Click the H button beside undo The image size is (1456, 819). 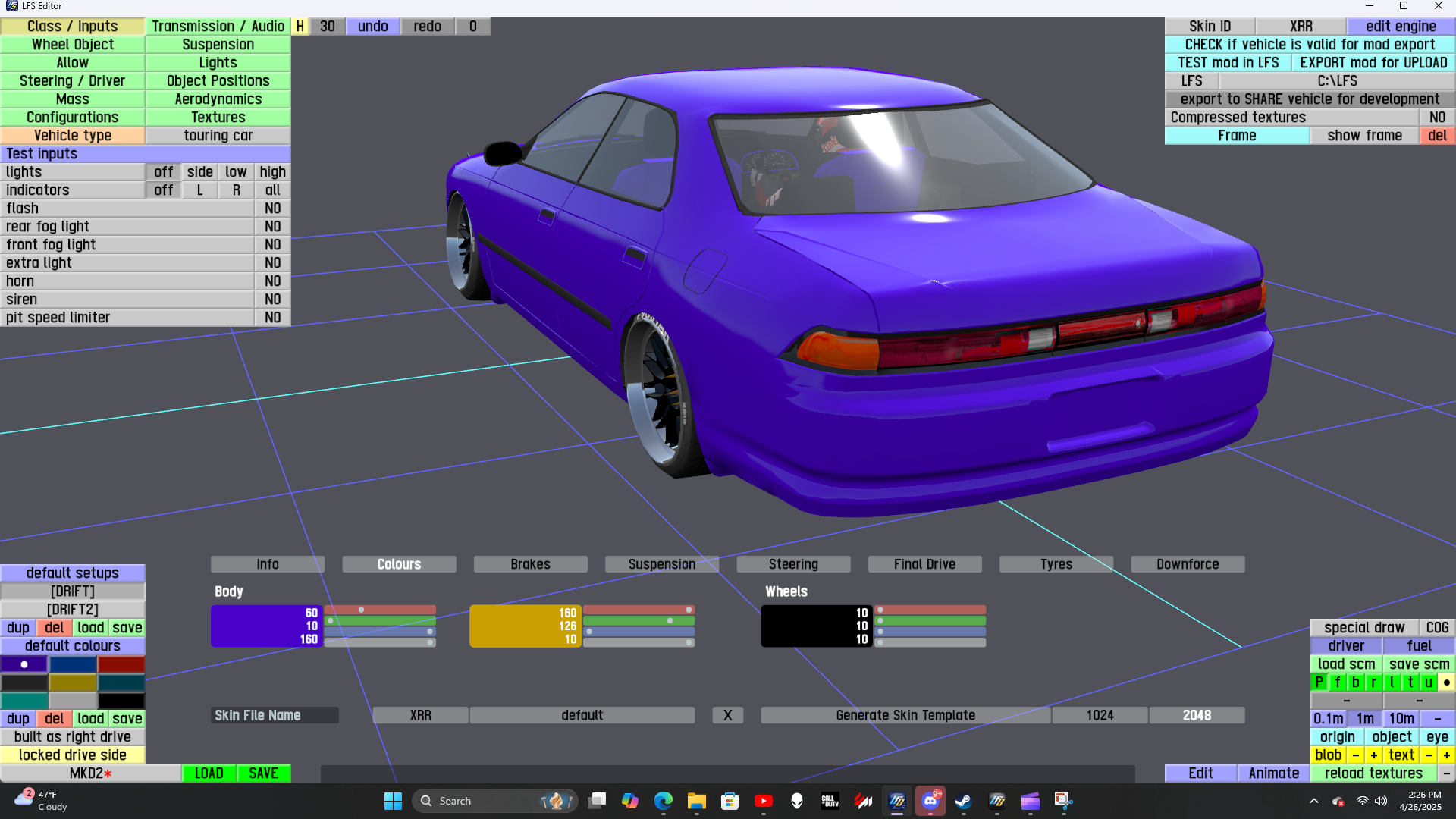click(x=300, y=27)
